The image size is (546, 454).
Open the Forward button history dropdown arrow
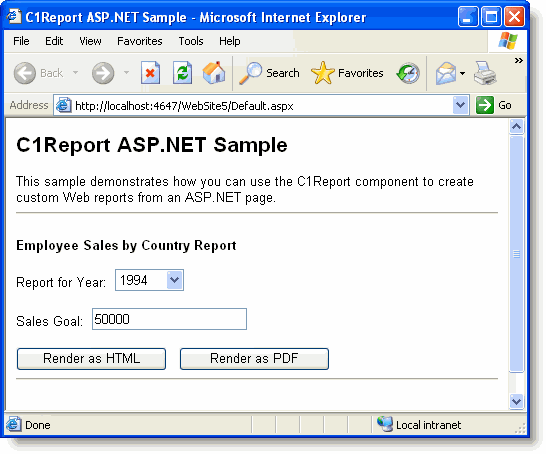[126, 73]
